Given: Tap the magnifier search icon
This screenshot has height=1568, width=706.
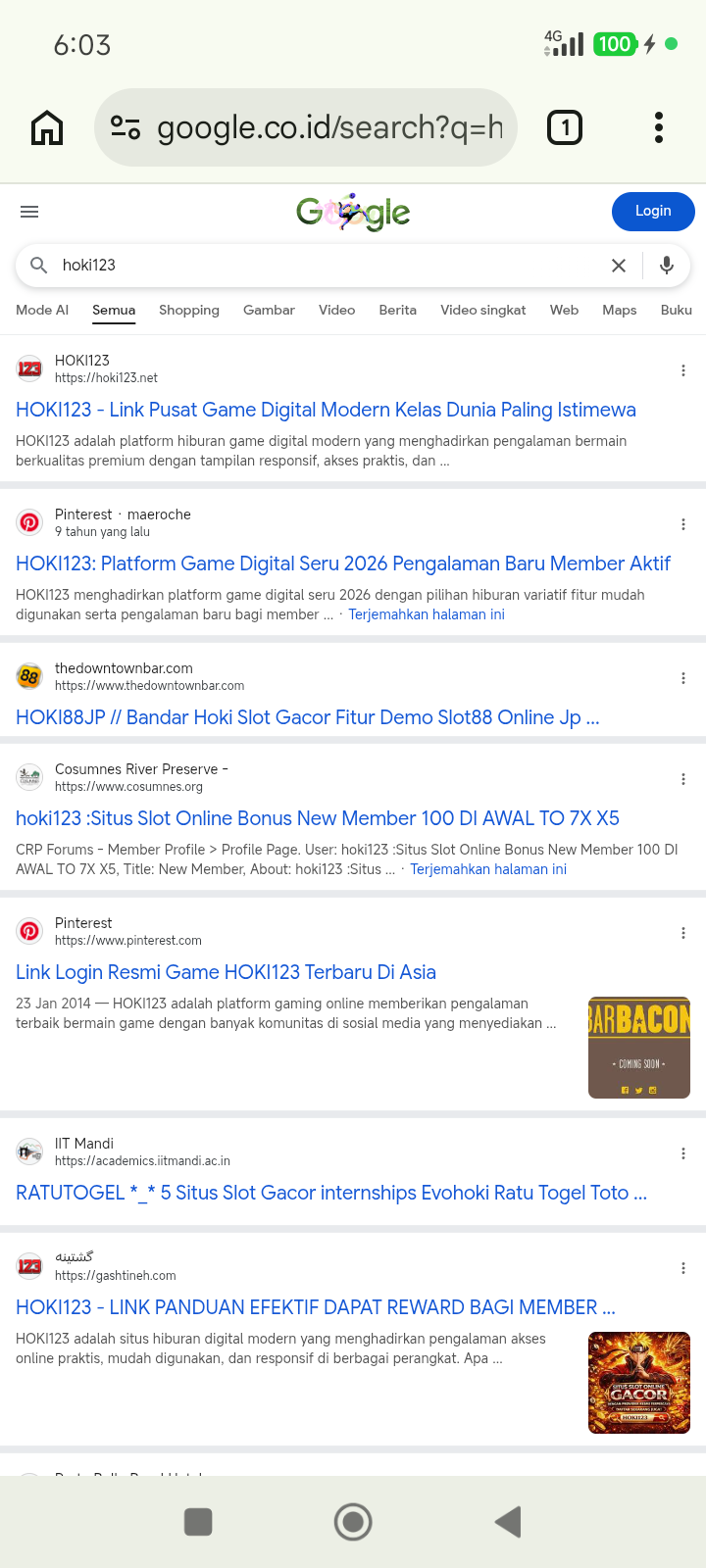Looking at the screenshot, I should click(x=39, y=265).
